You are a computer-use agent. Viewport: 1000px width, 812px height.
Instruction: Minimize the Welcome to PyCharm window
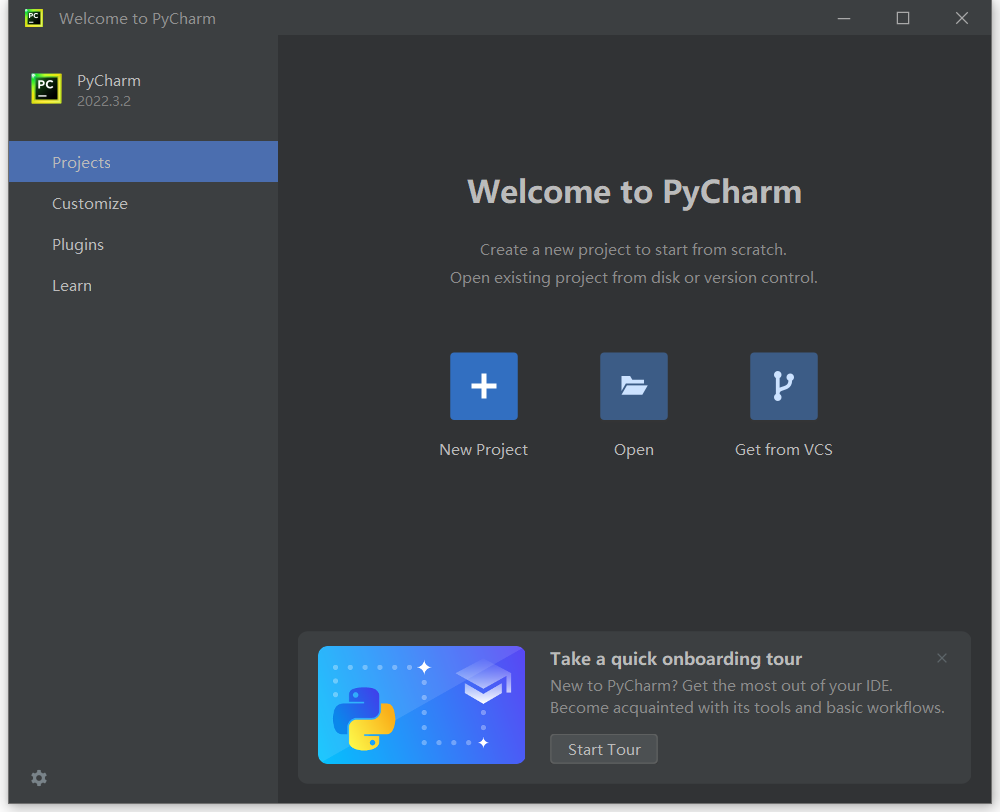click(844, 18)
